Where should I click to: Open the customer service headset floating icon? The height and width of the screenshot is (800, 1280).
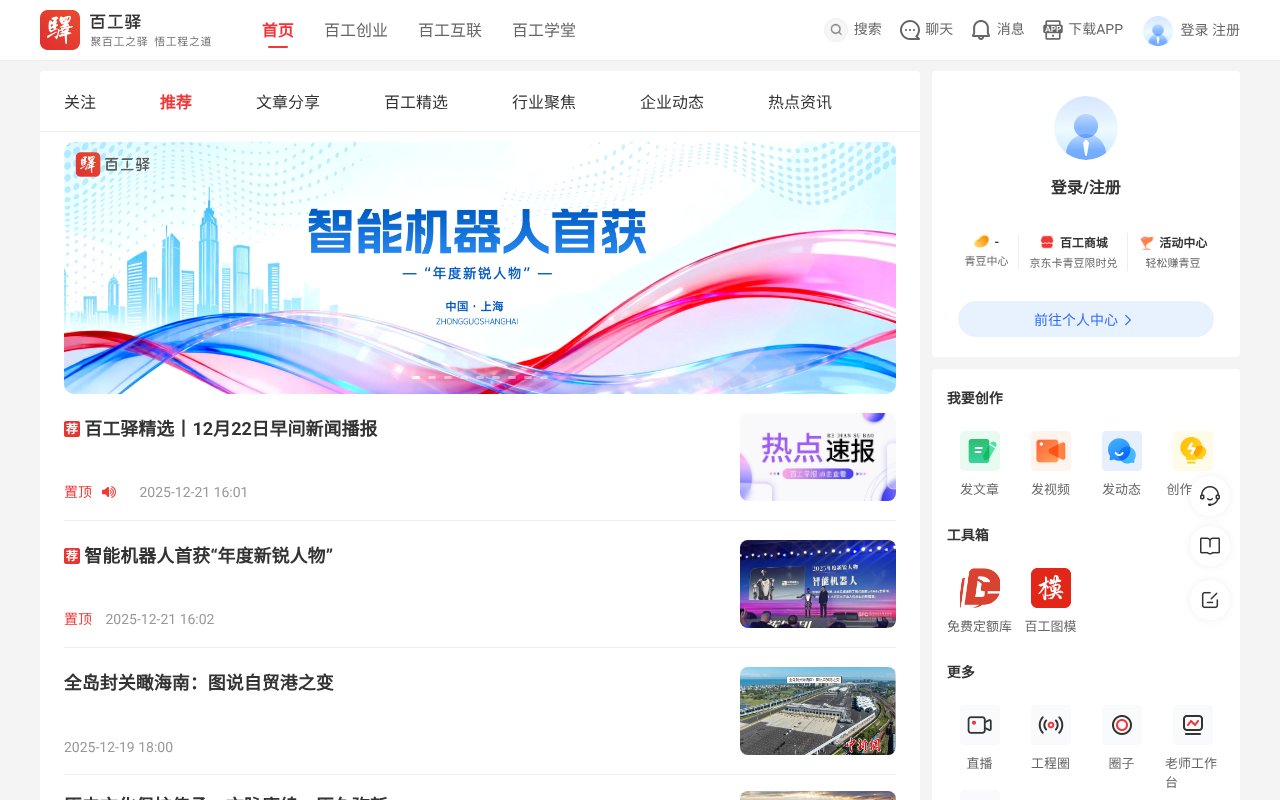tap(1210, 495)
